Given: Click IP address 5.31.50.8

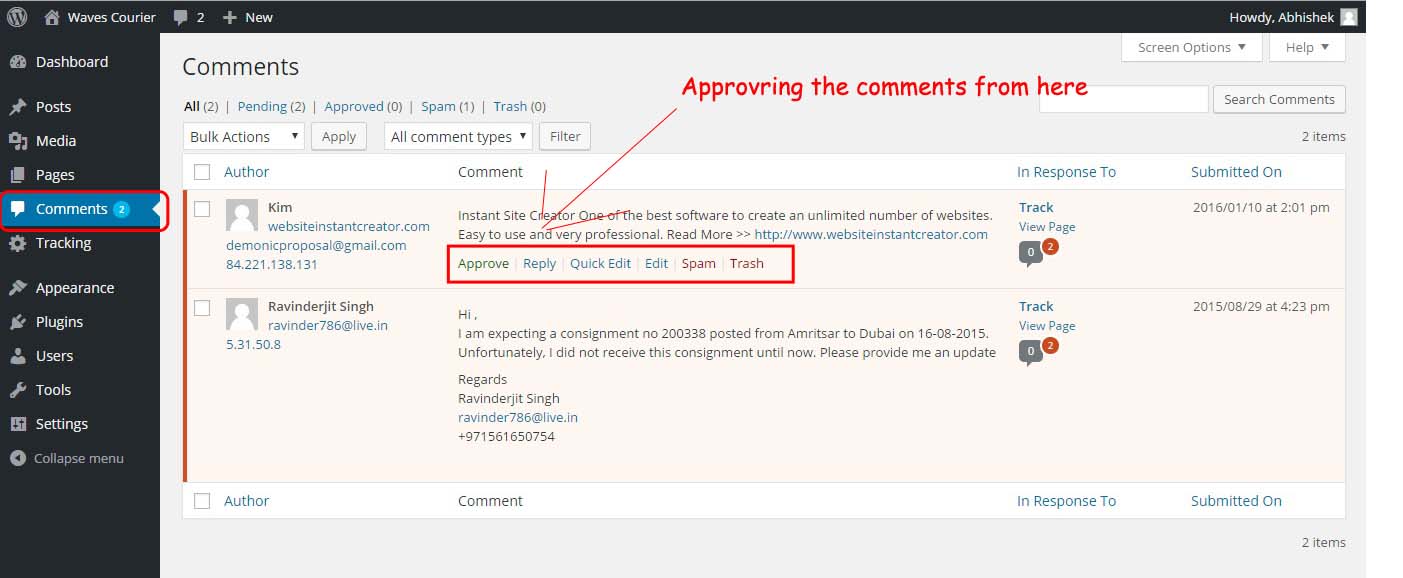Looking at the screenshot, I should (253, 344).
